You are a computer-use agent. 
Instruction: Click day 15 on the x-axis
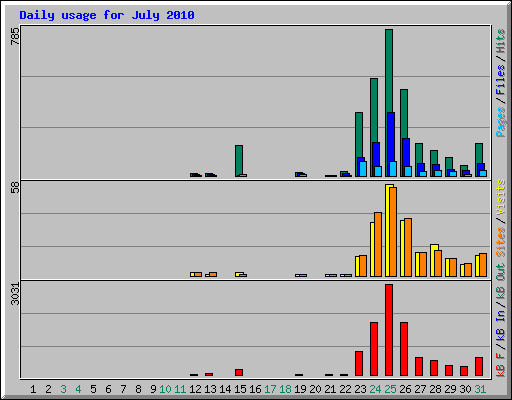click(x=240, y=389)
